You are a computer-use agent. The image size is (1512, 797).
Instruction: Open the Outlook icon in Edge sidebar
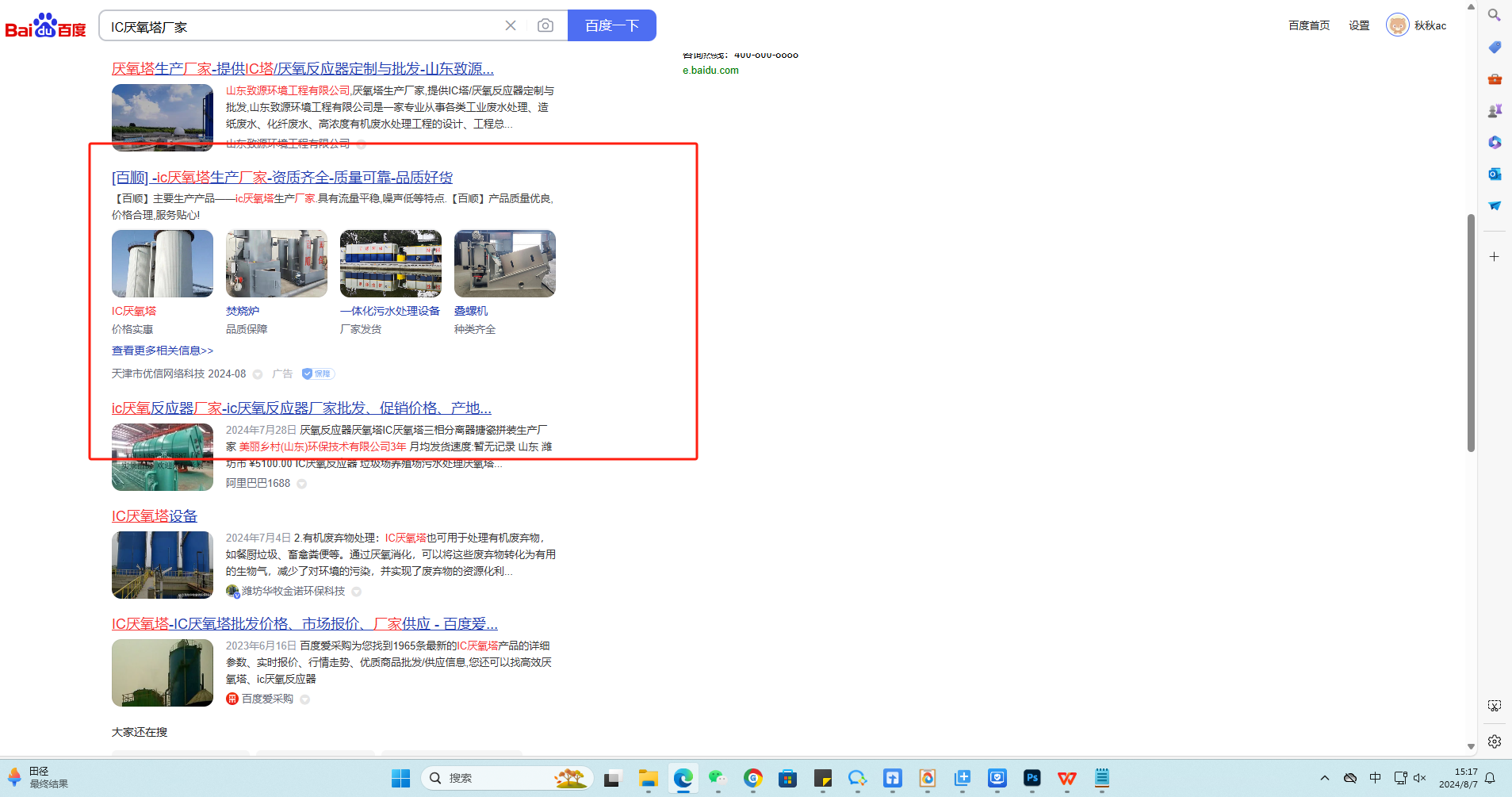click(x=1495, y=174)
